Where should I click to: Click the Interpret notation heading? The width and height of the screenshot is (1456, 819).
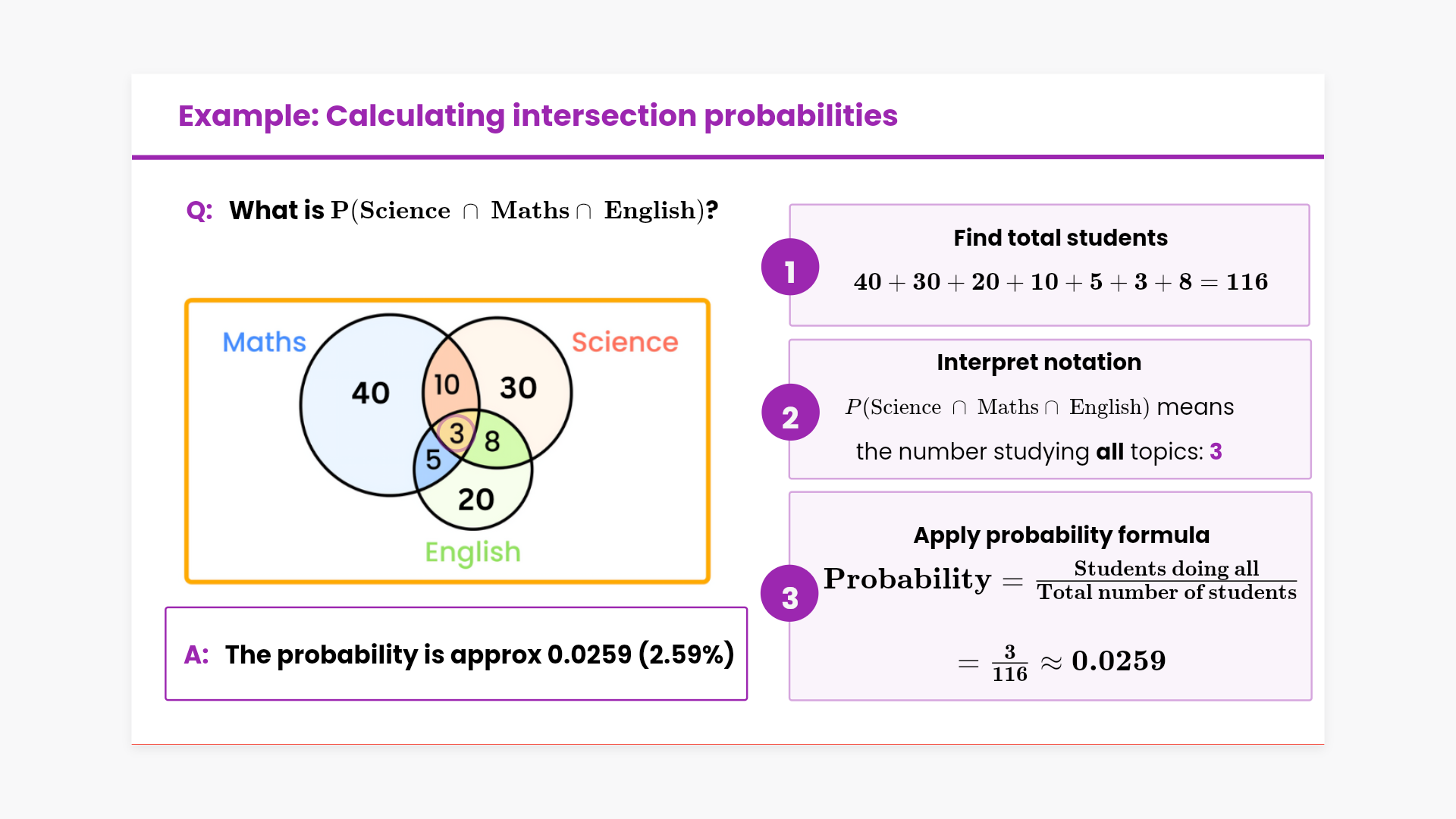pyautogui.click(x=1038, y=362)
